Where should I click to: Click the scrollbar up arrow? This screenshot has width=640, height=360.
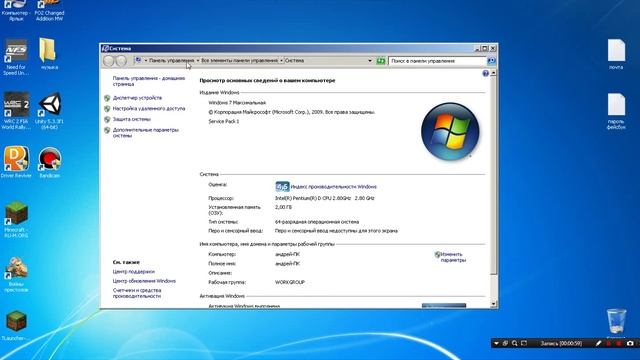click(x=493, y=73)
